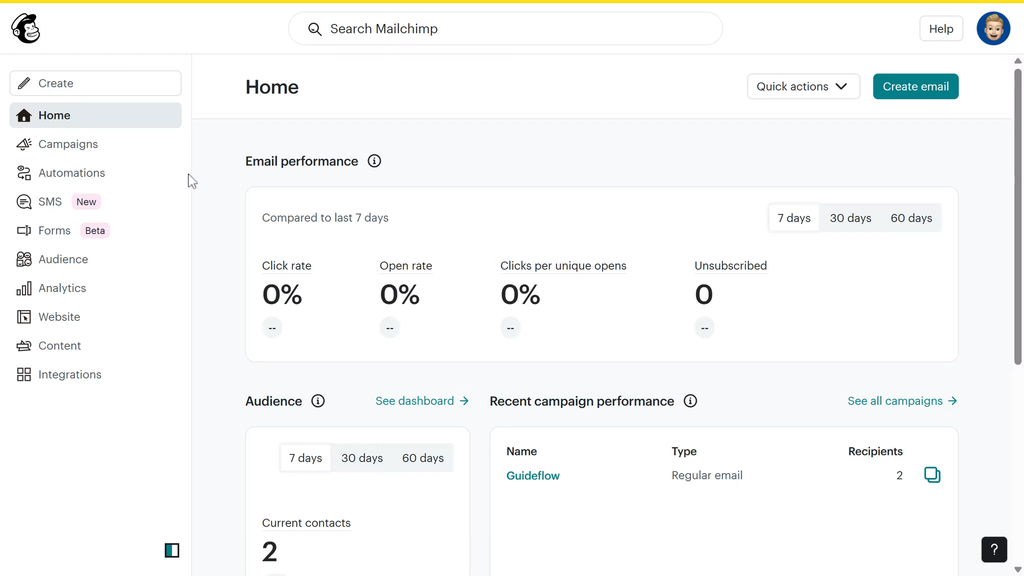Viewport: 1024px width, 576px height.
Task: Open the floating question mark help widget
Action: pyautogui.click(x=994, y=550)
